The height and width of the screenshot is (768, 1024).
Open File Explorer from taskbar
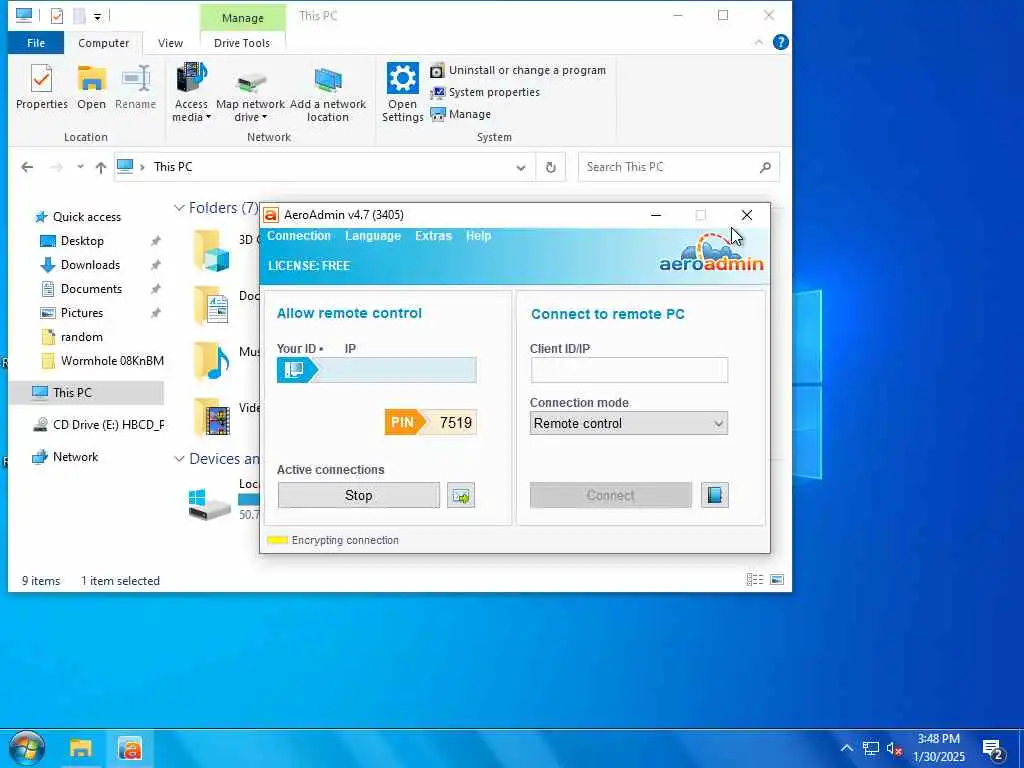(81, 748)
